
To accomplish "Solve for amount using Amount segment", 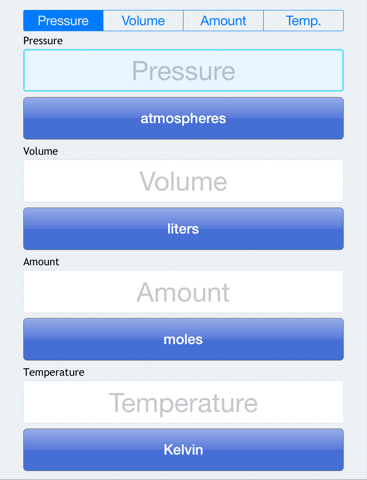I will tap(223, 21).
